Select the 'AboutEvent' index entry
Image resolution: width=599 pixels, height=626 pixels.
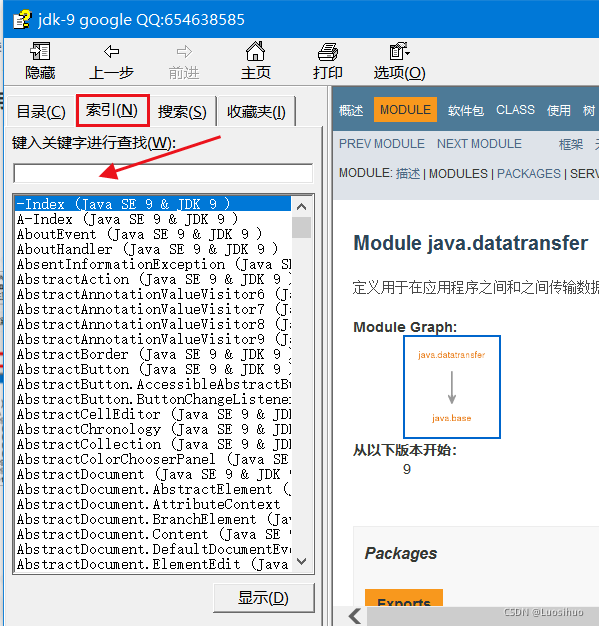153,234
